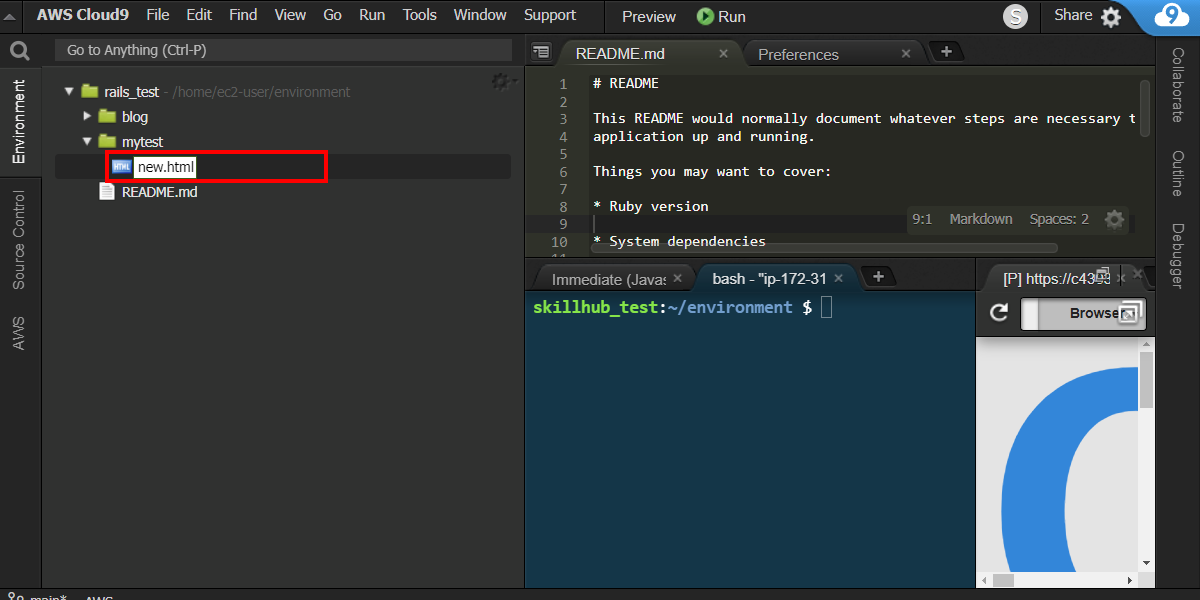Collapse the mytest folder
The height and width of the screenshot is (600, 1200).
pyautogui.click(x=87, y=141)
